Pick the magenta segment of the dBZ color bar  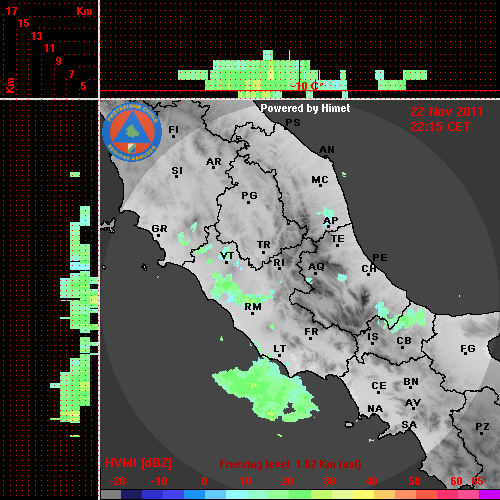click(x=489, y=494)
